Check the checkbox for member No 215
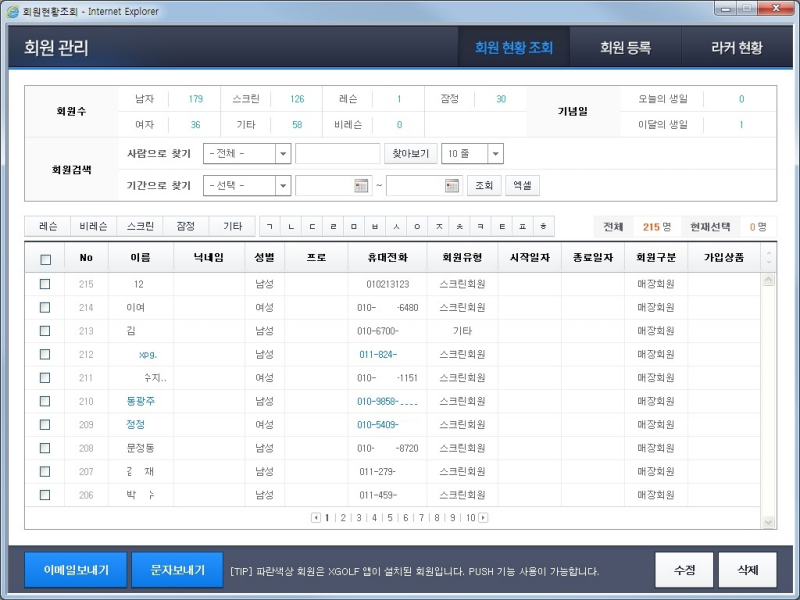Image resolution: width=800 pixels, height=600 pixels. [45, 284]
